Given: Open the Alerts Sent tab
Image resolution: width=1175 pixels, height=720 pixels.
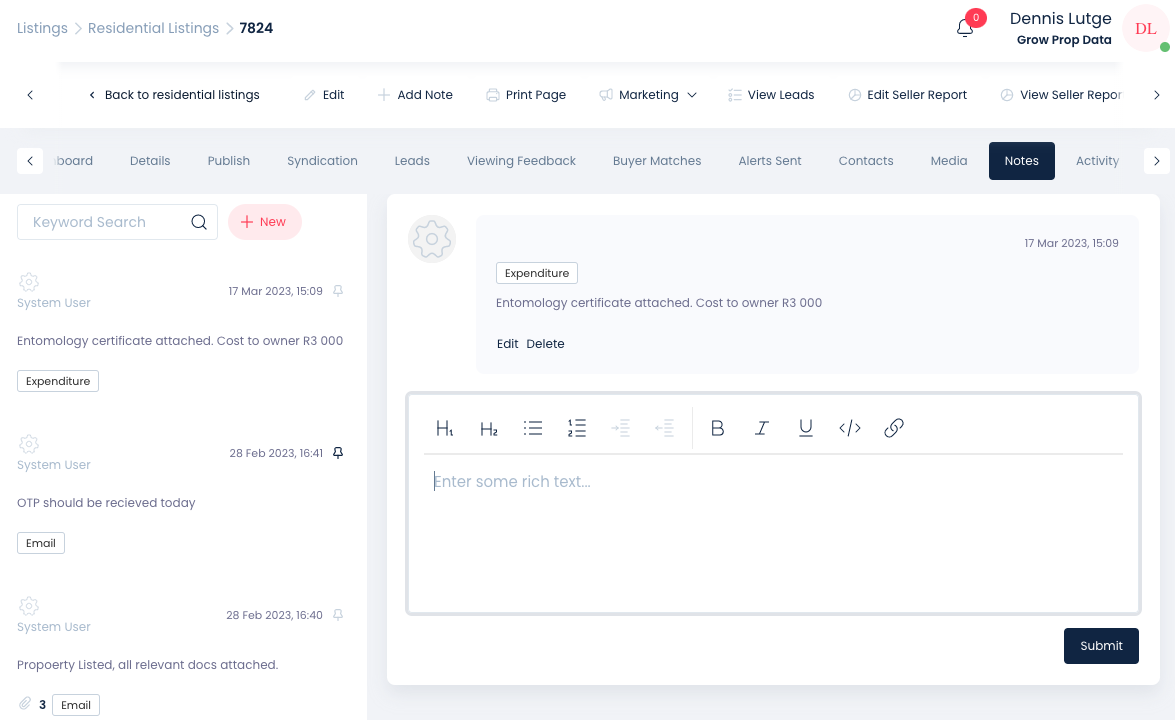Looking at the screenshot, I should tap(770, 160).
